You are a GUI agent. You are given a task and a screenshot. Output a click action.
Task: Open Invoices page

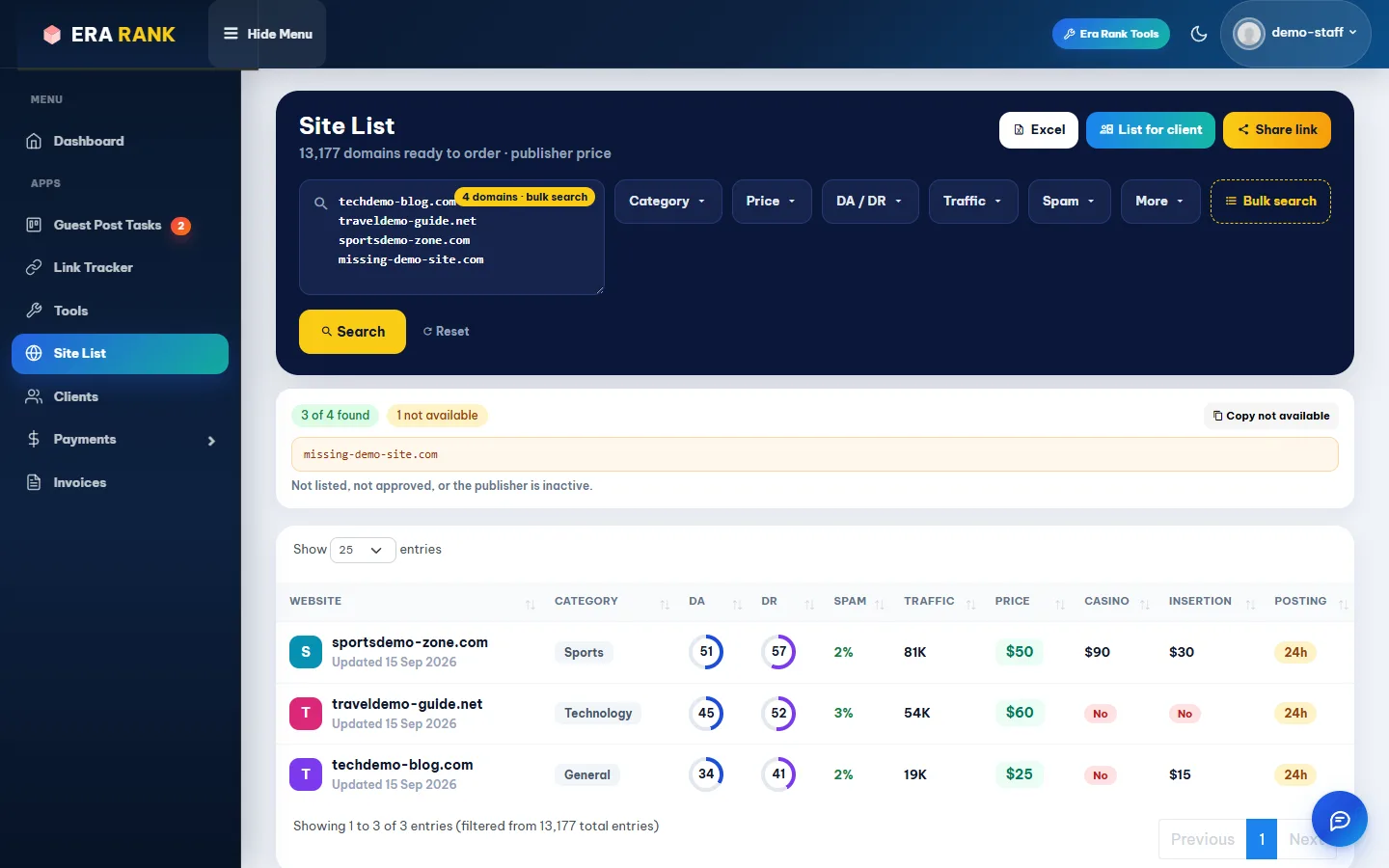pyautogui.click(x=120, y=482)
